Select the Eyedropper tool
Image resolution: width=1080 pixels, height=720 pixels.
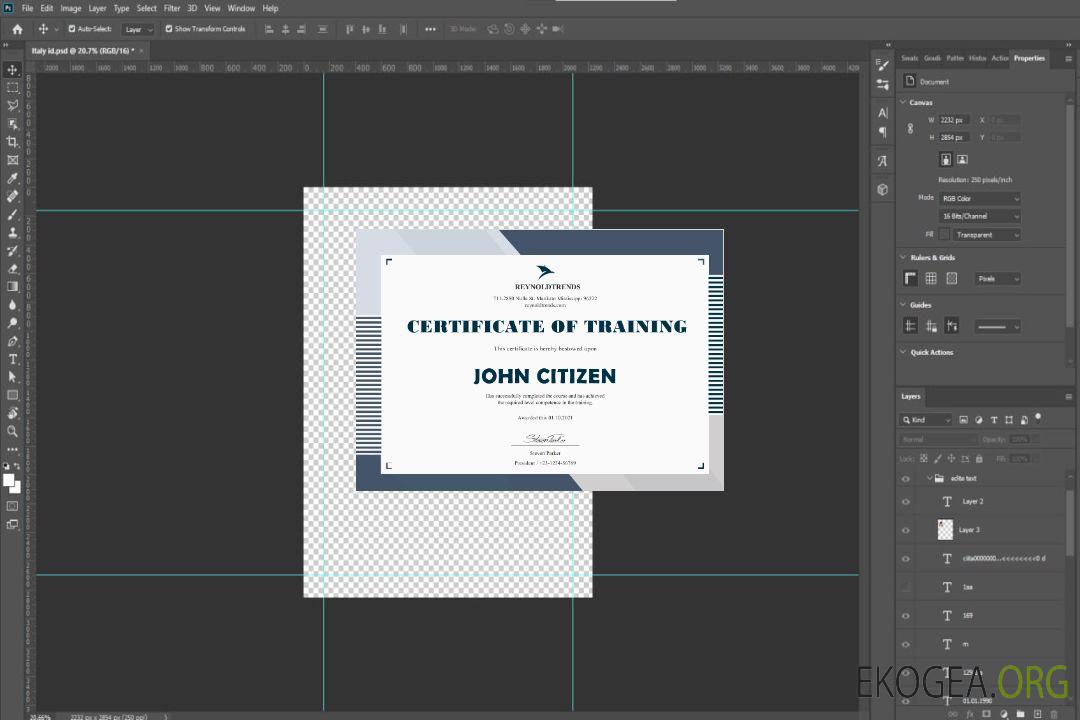[x=12, y=178]
